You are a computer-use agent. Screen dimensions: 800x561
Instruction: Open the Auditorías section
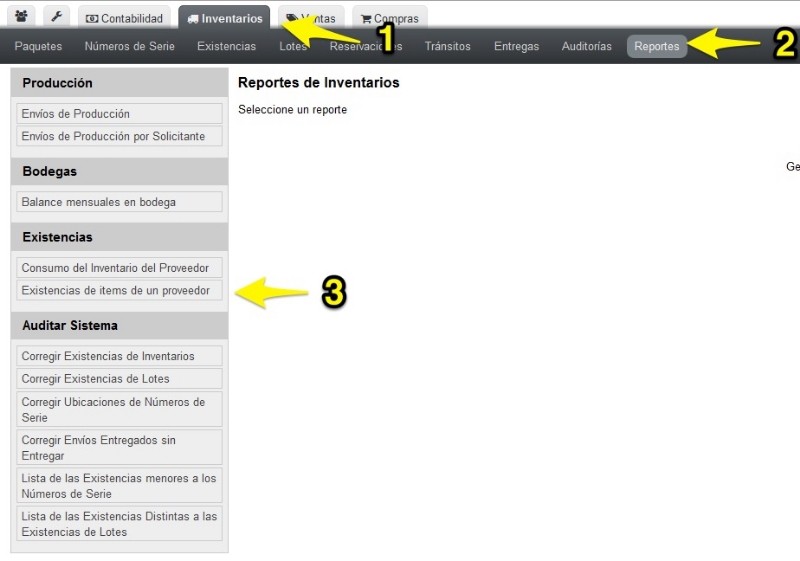[587, 46]
